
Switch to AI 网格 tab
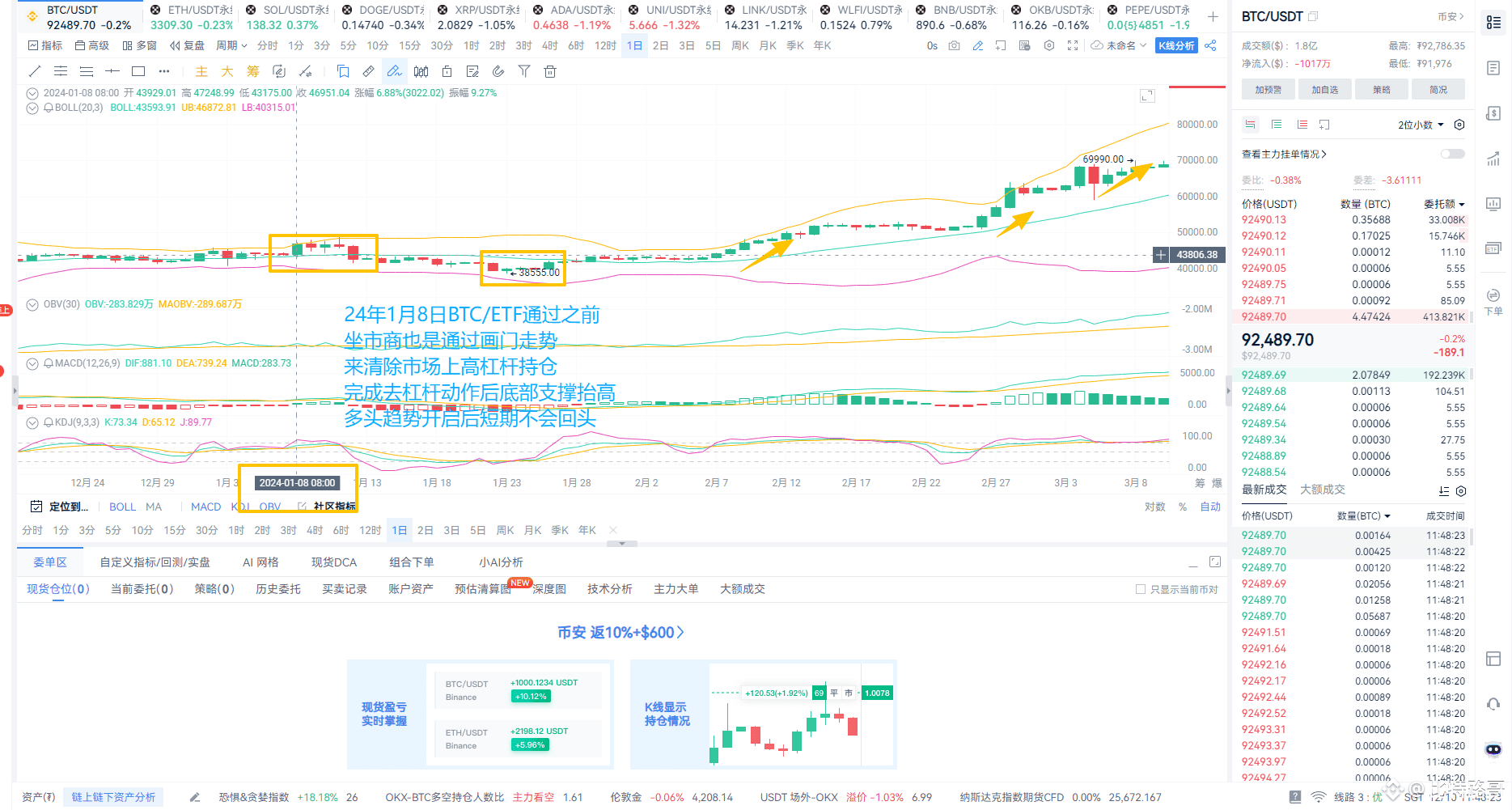260,562
